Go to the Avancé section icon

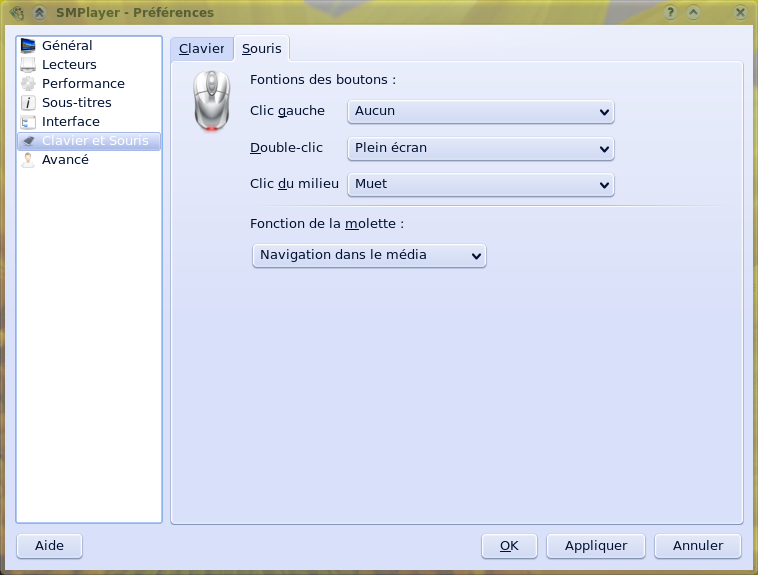click(28, 160)
